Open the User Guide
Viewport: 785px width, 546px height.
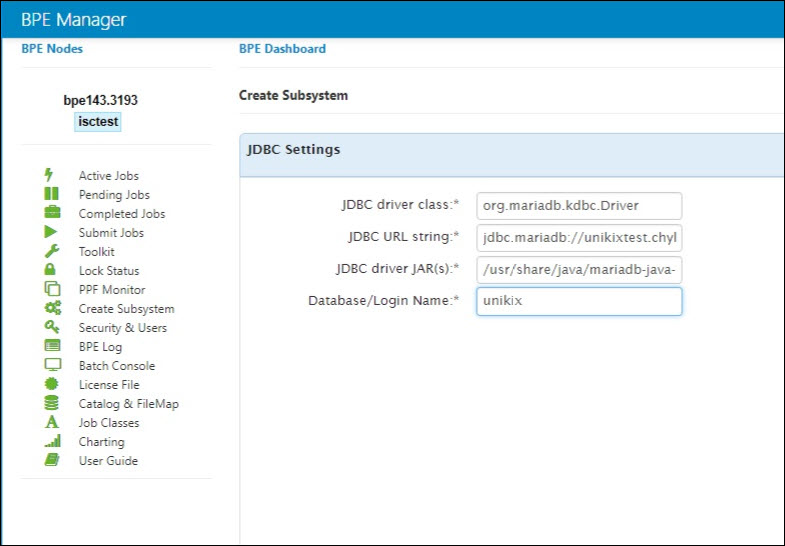(108, 461)
